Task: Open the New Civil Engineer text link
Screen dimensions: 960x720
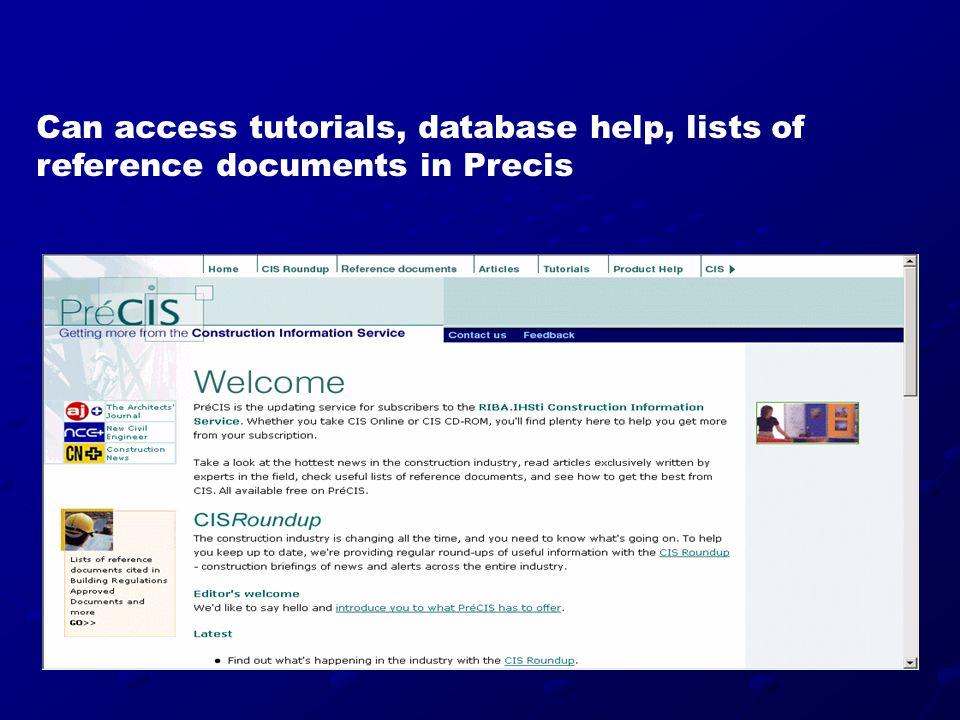Action: pyautogui.click(x=127, y=432)
